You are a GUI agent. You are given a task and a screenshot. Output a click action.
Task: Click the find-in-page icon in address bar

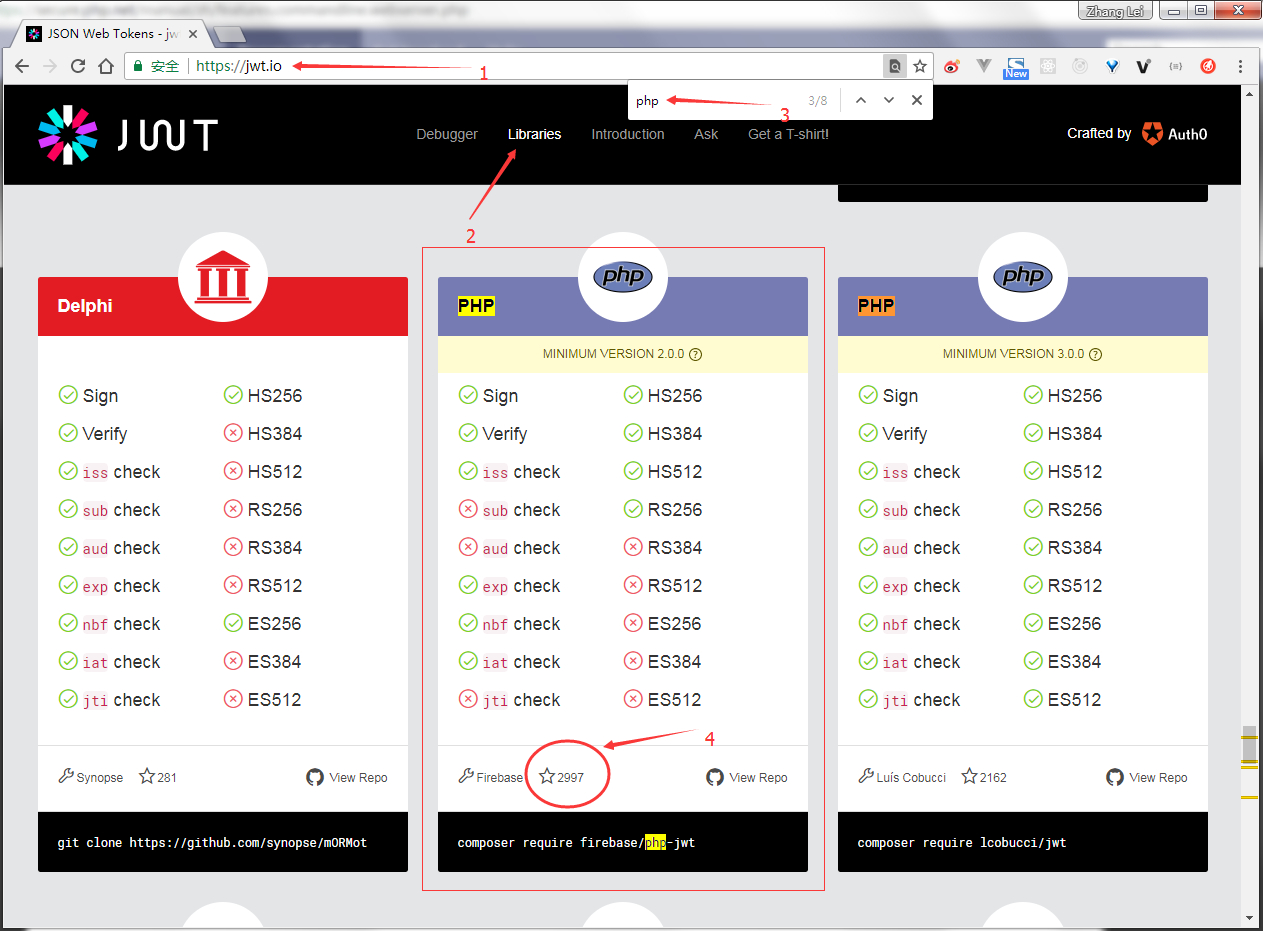click(895, 66)
